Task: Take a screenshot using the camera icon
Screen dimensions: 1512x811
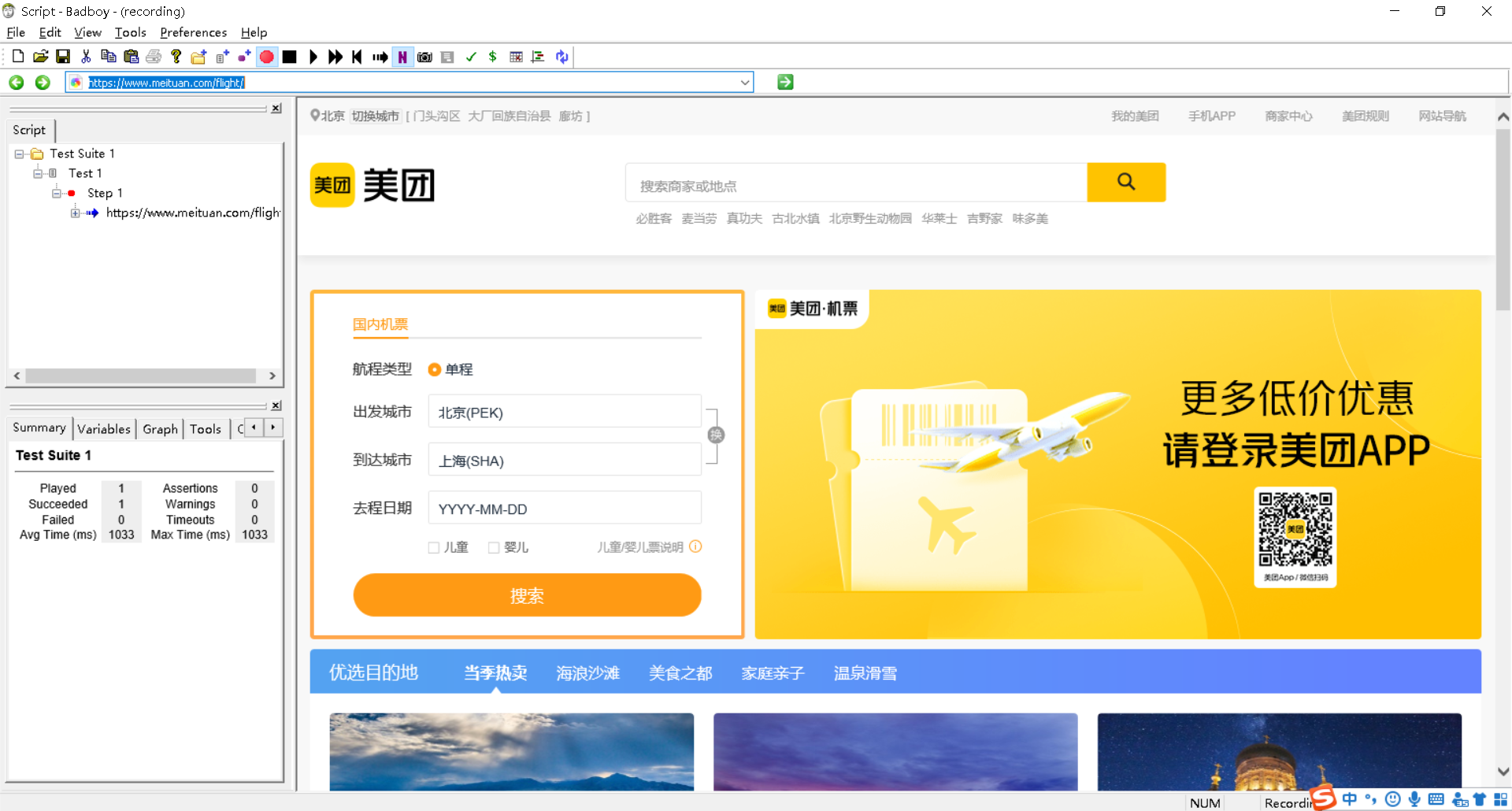Action: [424, 56]
